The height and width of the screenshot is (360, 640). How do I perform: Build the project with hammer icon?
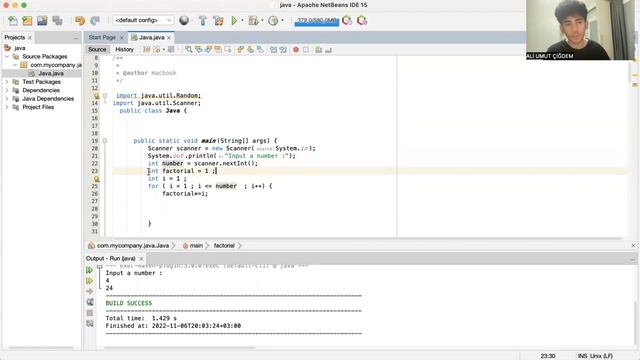click(x=202, y=20)
